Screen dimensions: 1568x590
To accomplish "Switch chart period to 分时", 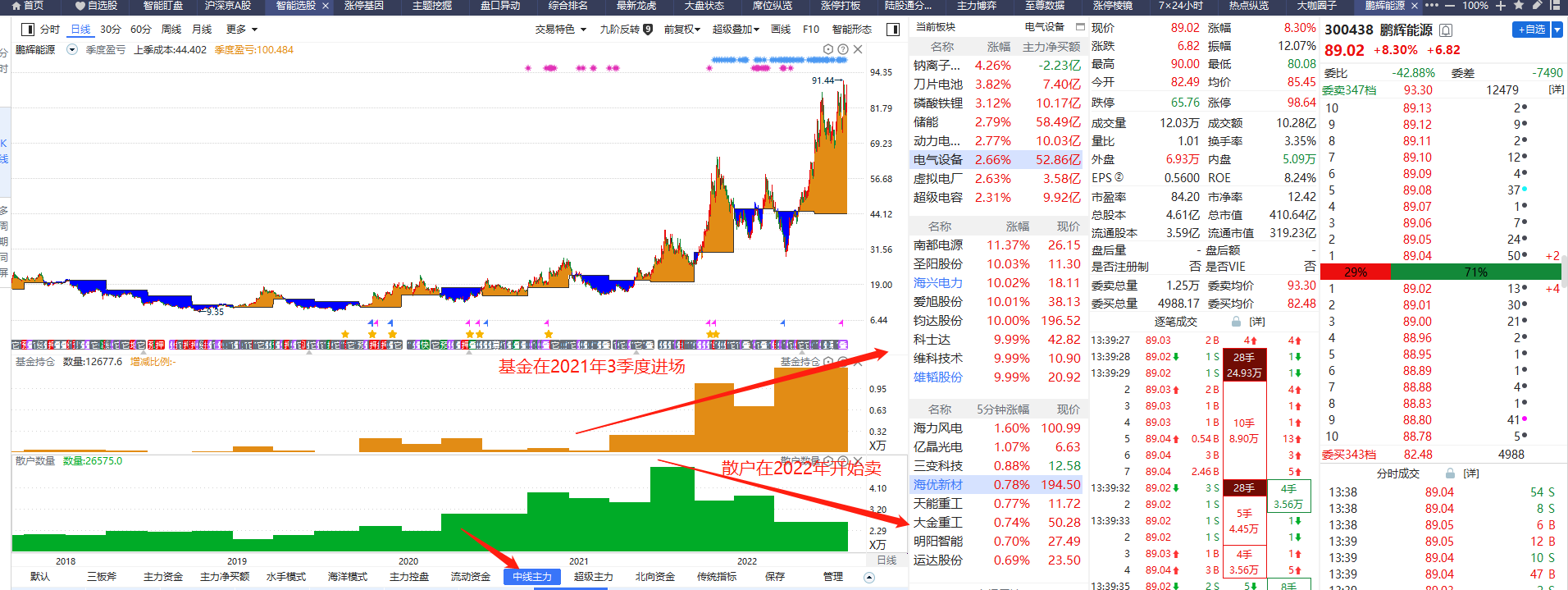I will click(50, 30).
